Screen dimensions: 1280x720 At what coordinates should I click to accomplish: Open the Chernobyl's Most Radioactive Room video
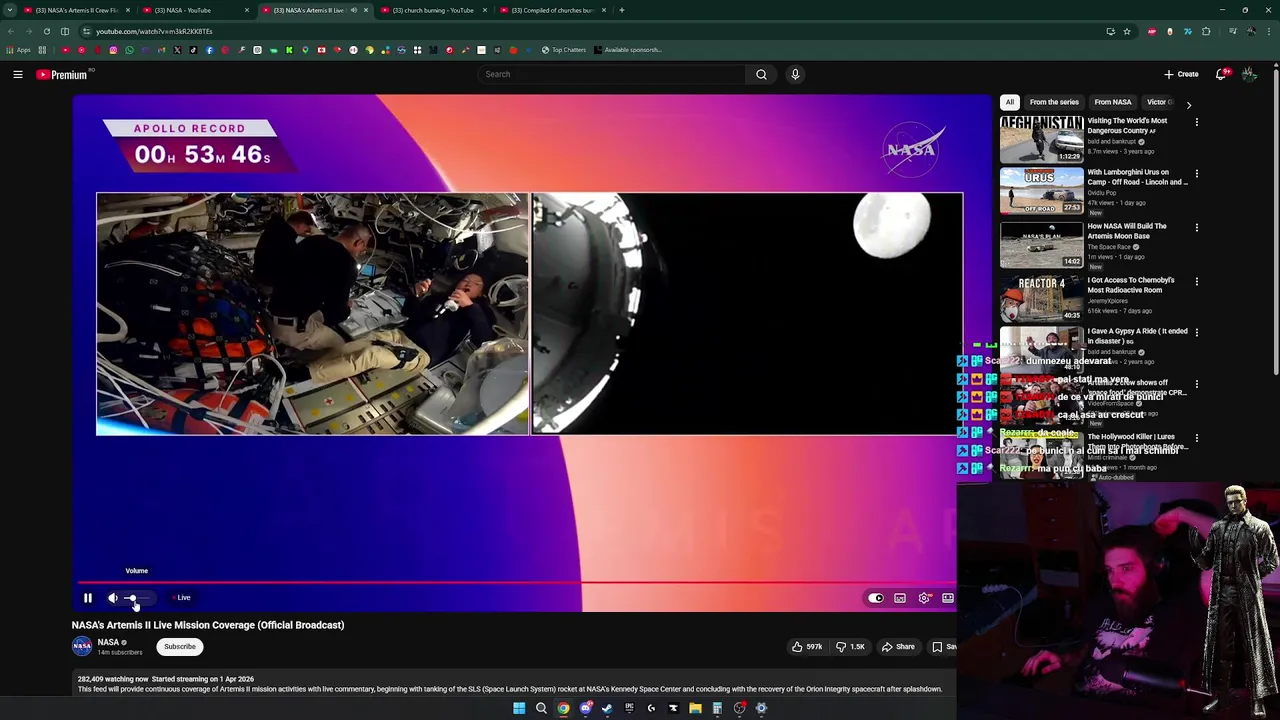(1041, 298)
